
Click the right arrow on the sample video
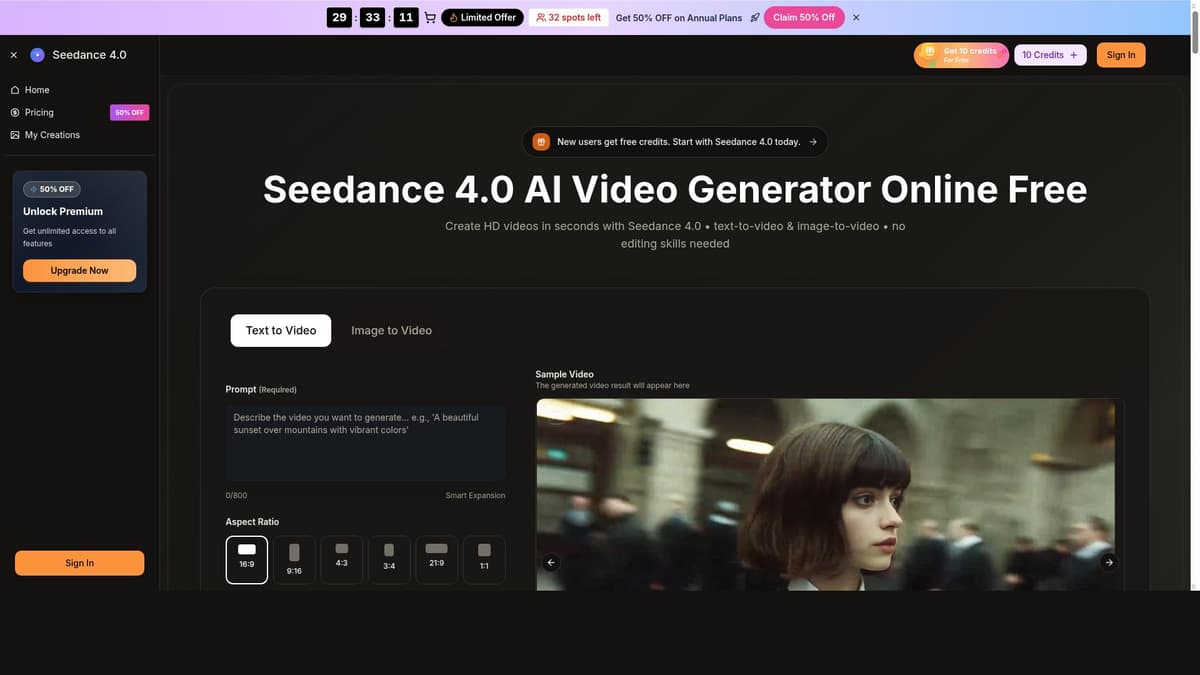[x=1108, y=562]
